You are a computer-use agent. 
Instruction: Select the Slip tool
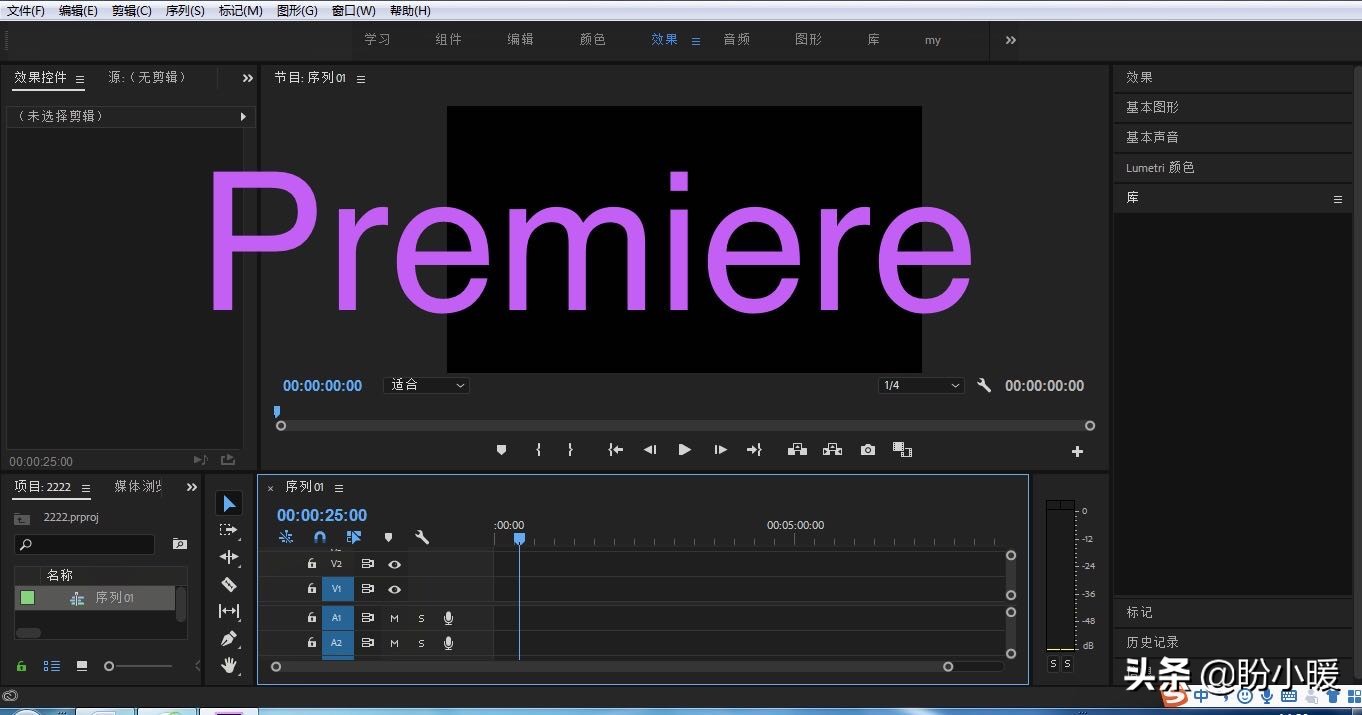229,611
